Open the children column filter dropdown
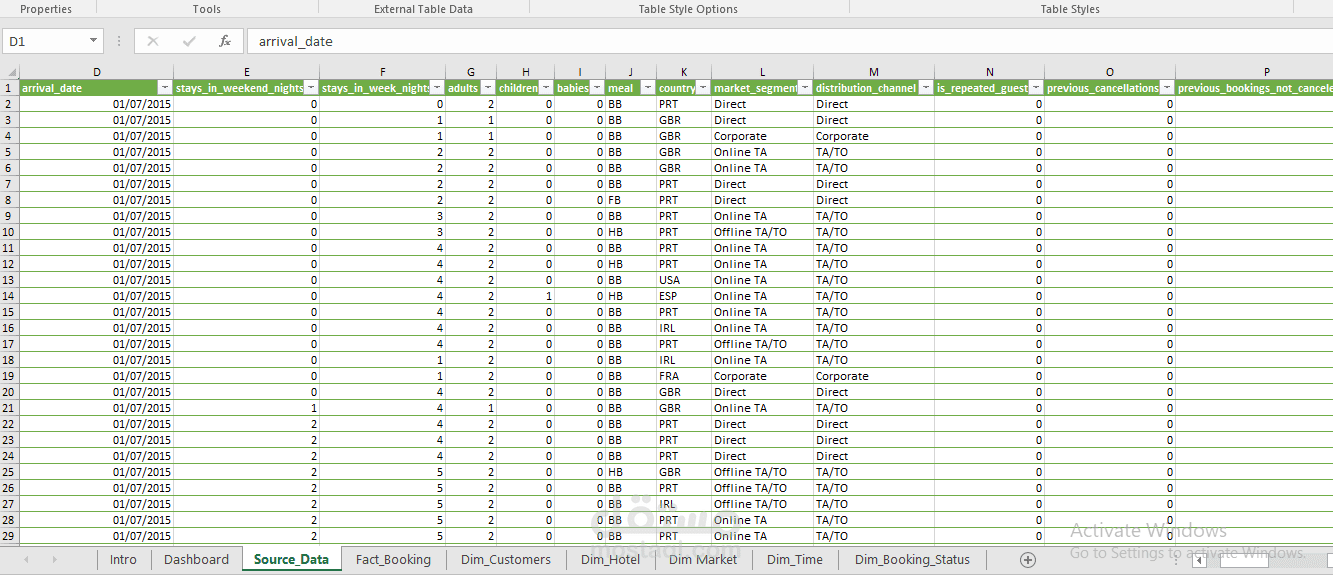The width and height of the screenshot is (1333, 575). click(547, 88)
